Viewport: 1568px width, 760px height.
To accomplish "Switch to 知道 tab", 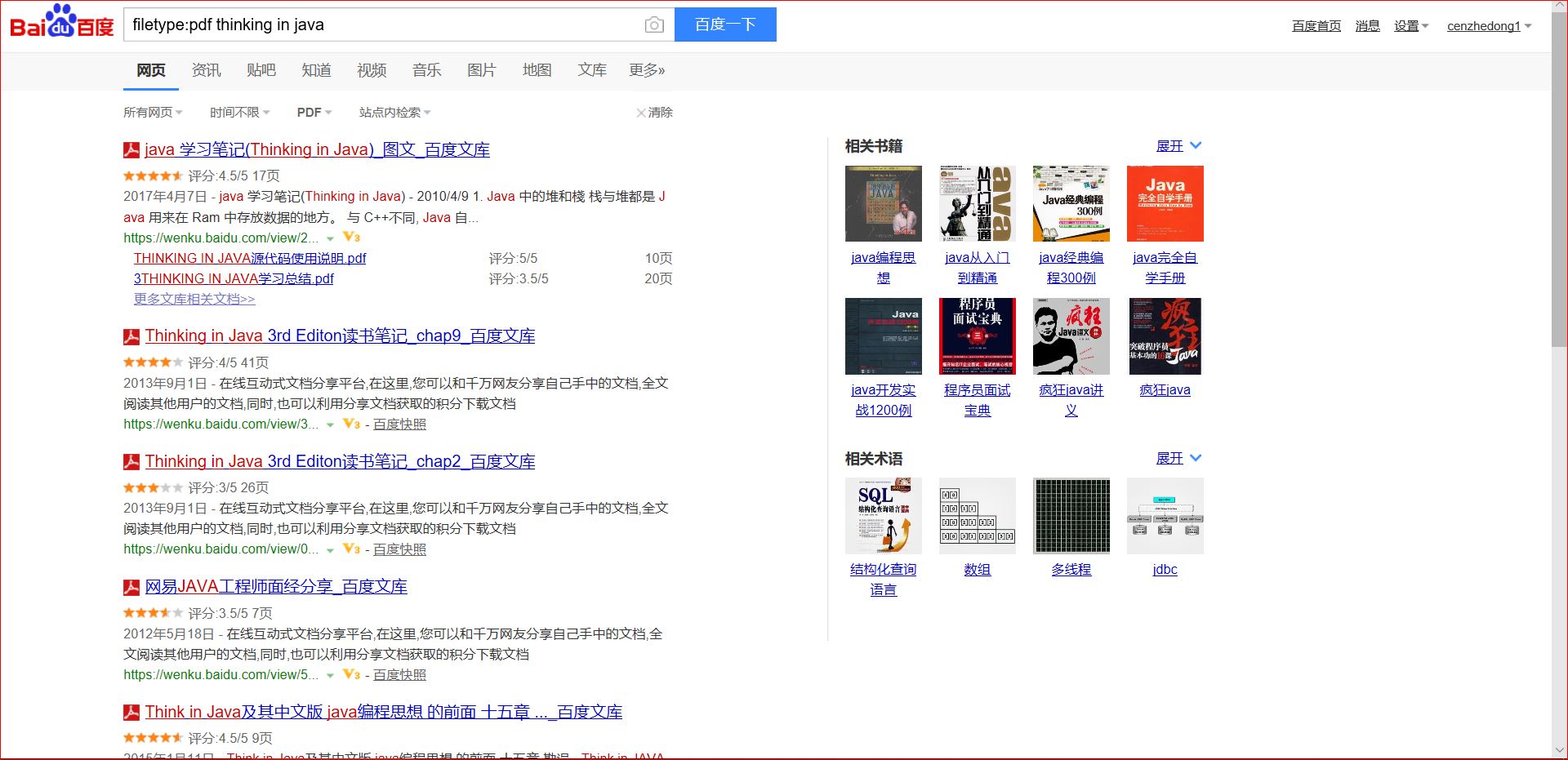I will click(316, 70).
